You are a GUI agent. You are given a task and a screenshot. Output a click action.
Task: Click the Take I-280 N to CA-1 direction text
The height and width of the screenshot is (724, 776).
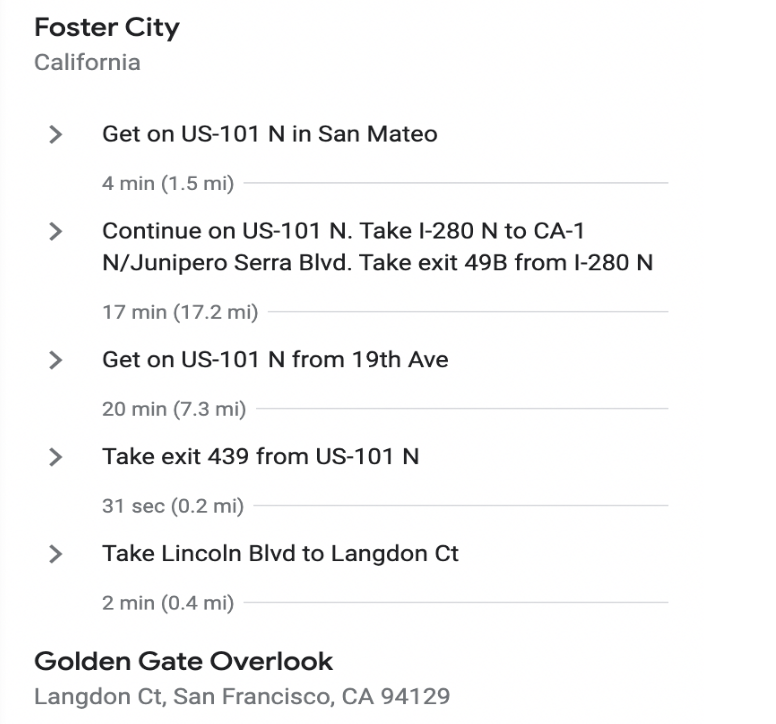[472, 231]
